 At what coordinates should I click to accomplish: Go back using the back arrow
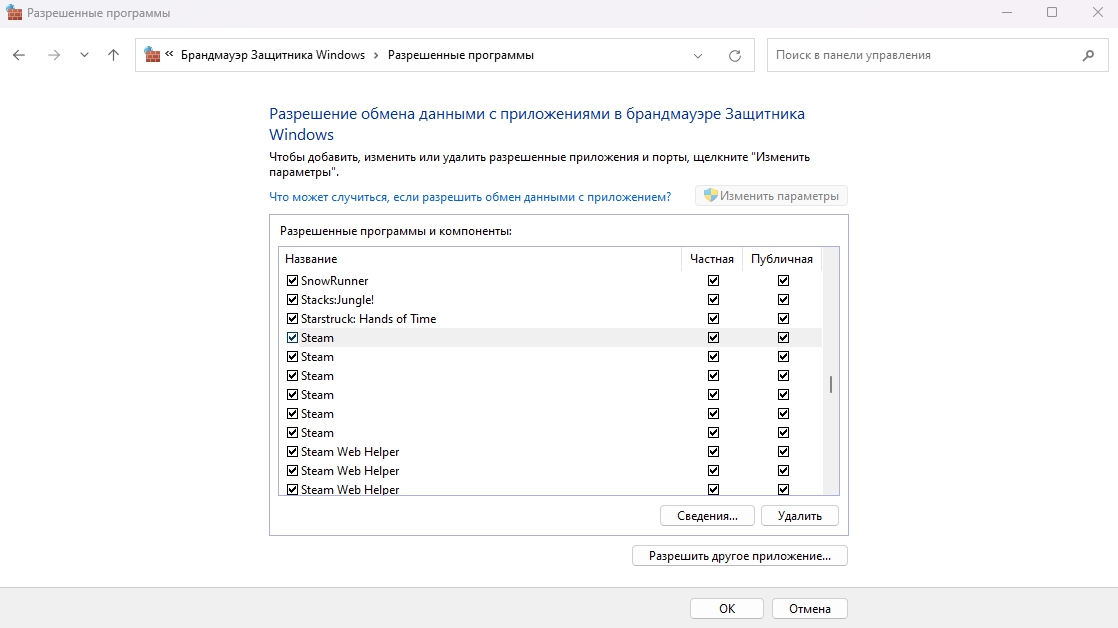(19, 55)
